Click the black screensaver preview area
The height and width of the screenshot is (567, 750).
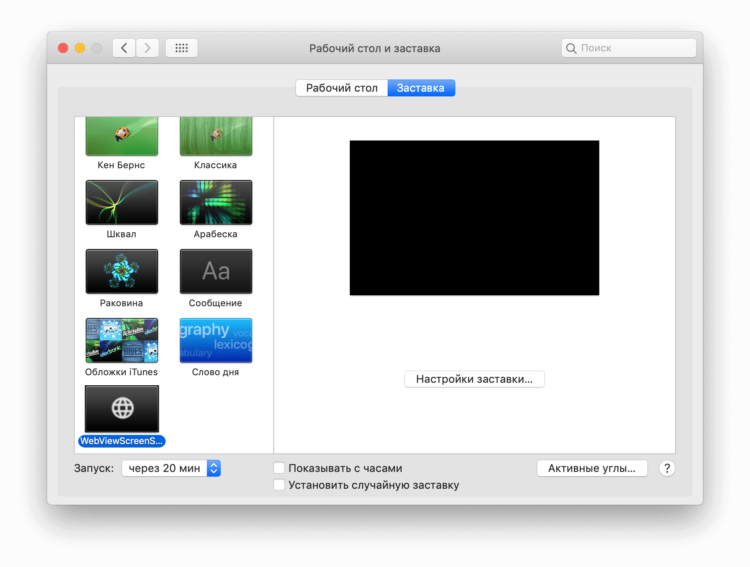pos(474,218)
